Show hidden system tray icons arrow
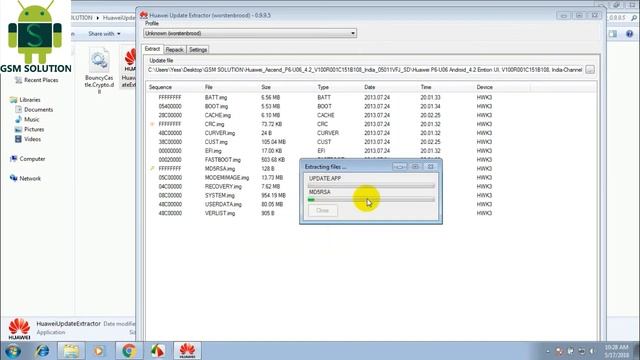The width and height of the screenshot is (640, 360). (548, 351)
